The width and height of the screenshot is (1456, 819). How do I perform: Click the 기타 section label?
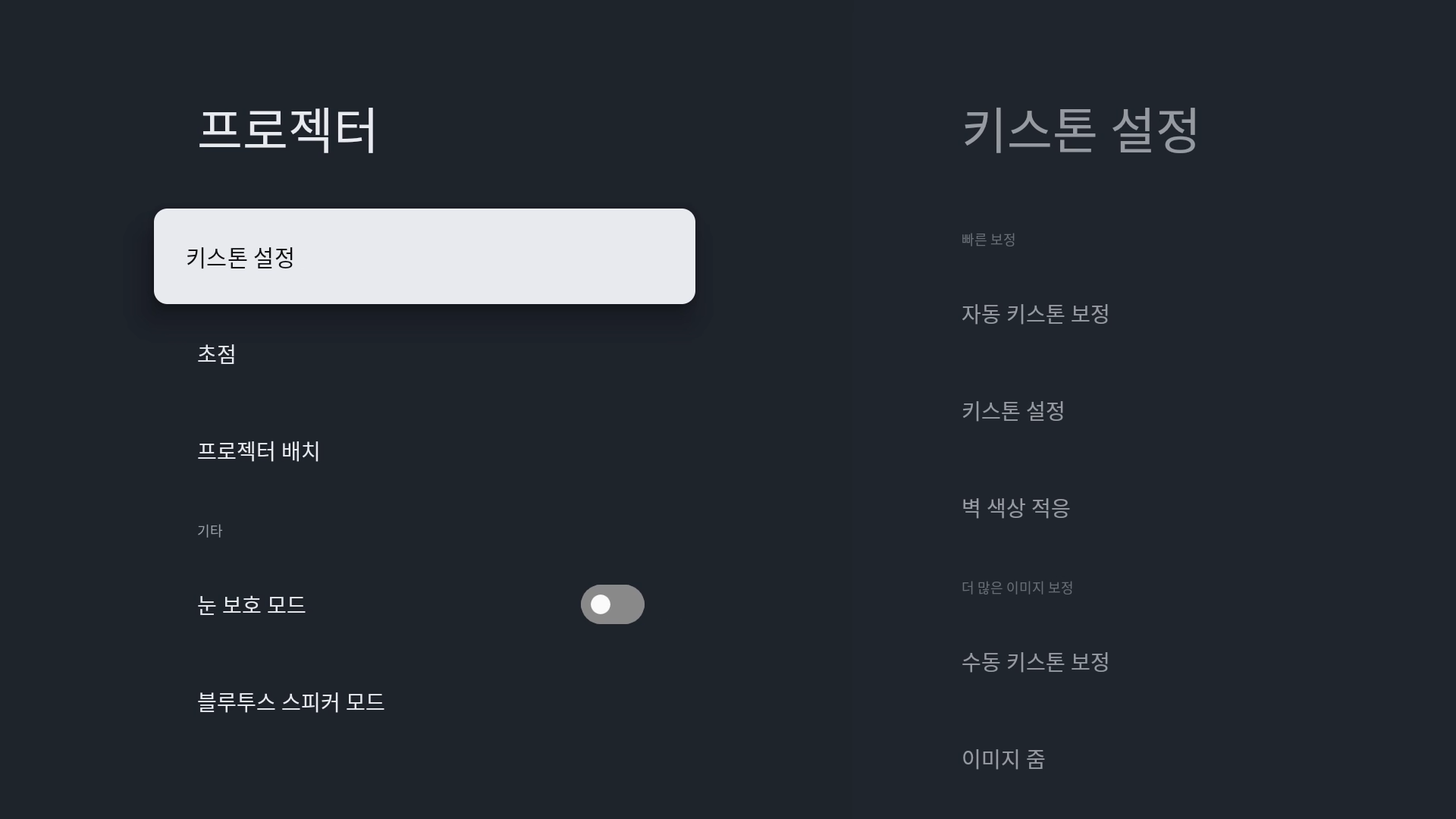(x=210, y=531)
